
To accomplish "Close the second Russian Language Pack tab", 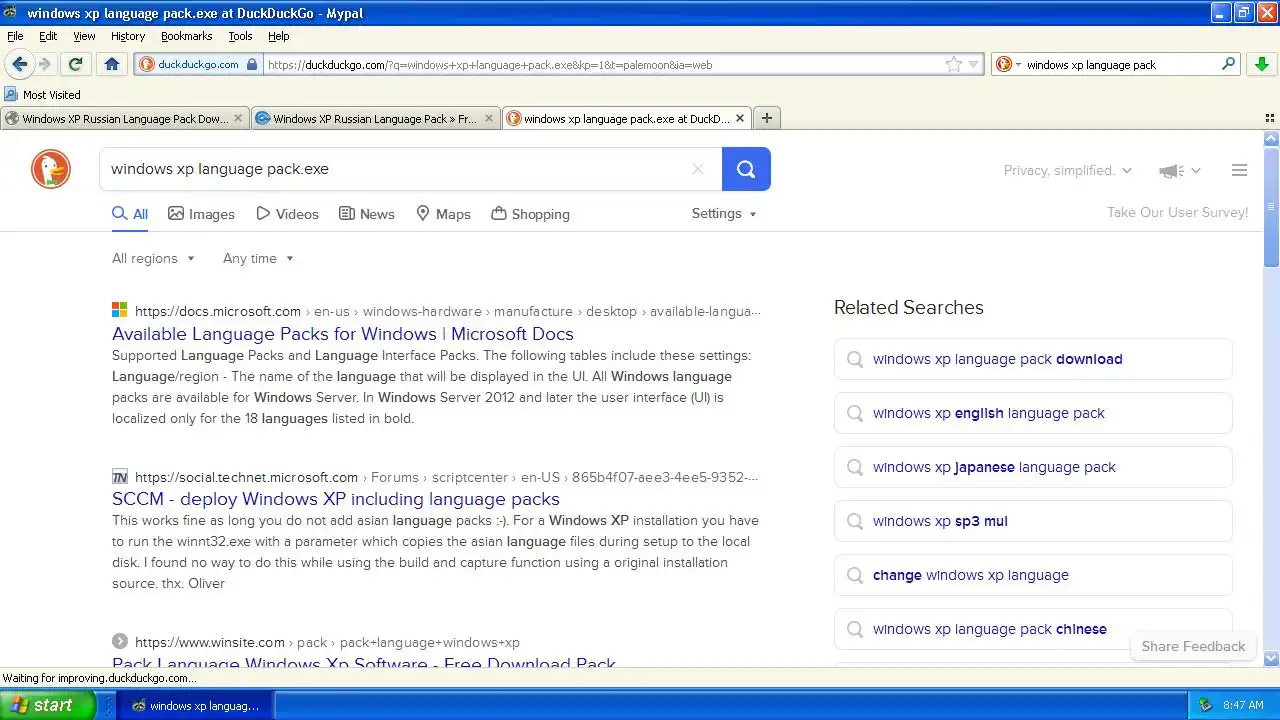I will 489,118.
